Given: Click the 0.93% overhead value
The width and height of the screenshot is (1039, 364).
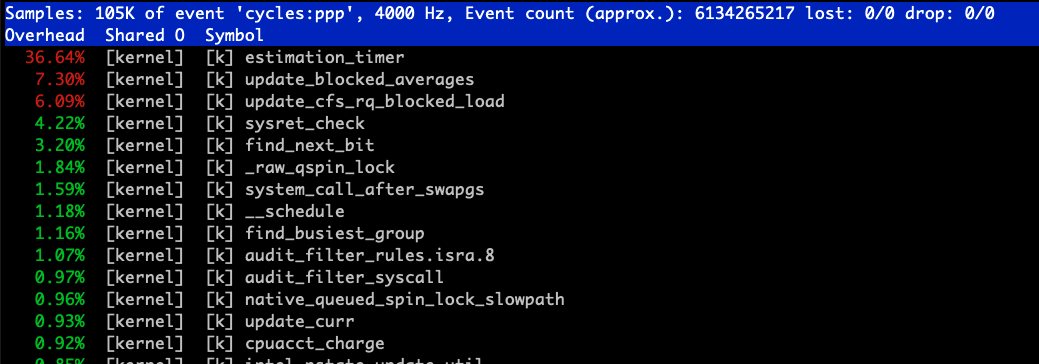Looking at the screenshot, I should point(60,322).
